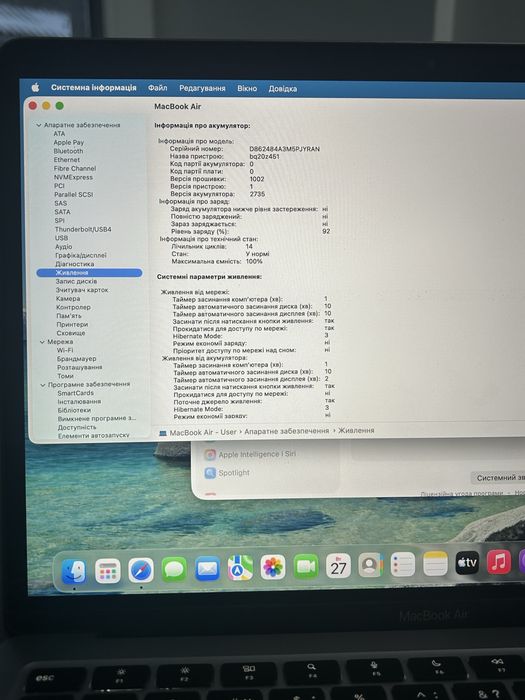525x700 pixels.
Task: Click battery serial number D862484A3M5PJYRAN
Action: 284,149
